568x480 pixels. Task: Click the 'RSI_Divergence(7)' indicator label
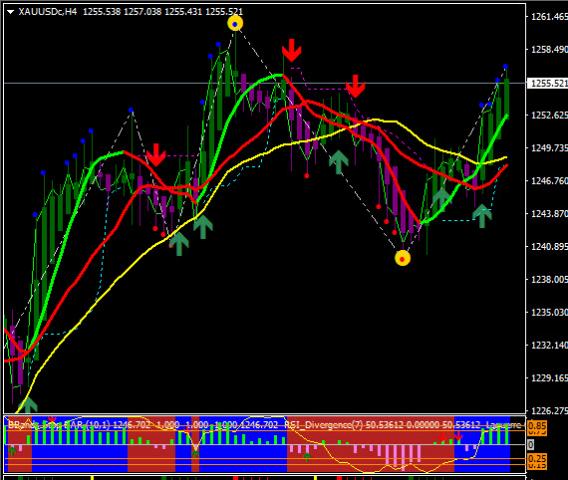323,425
